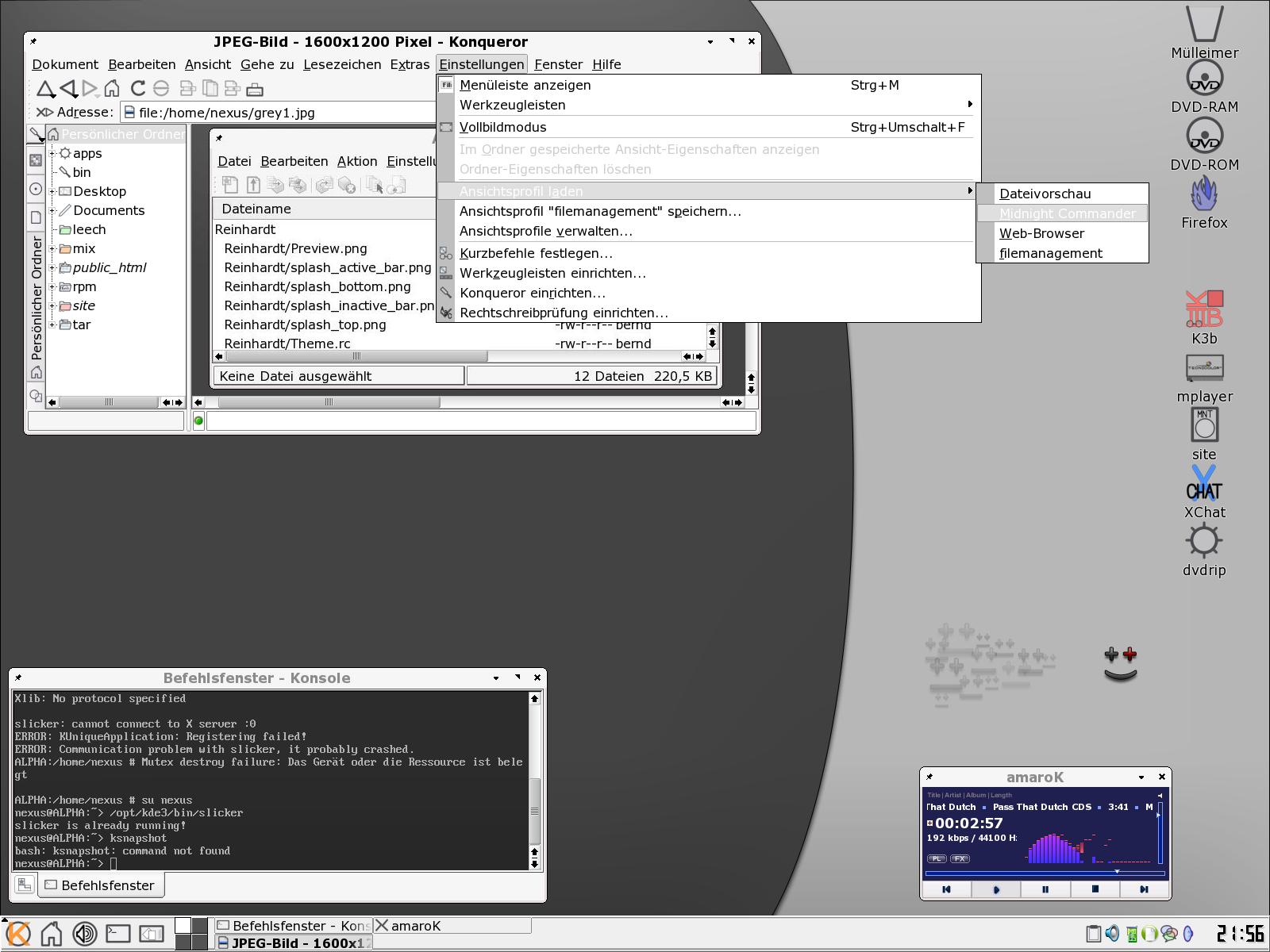
Task: Open the Lesezeichen menu in Konqueror
Action: point(342,64)
